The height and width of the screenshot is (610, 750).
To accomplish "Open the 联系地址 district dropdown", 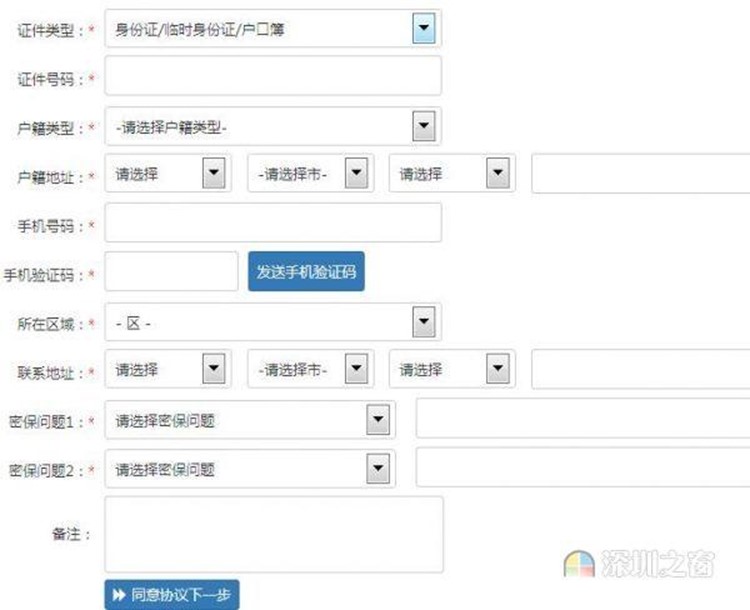I will (x=452, y=370).
